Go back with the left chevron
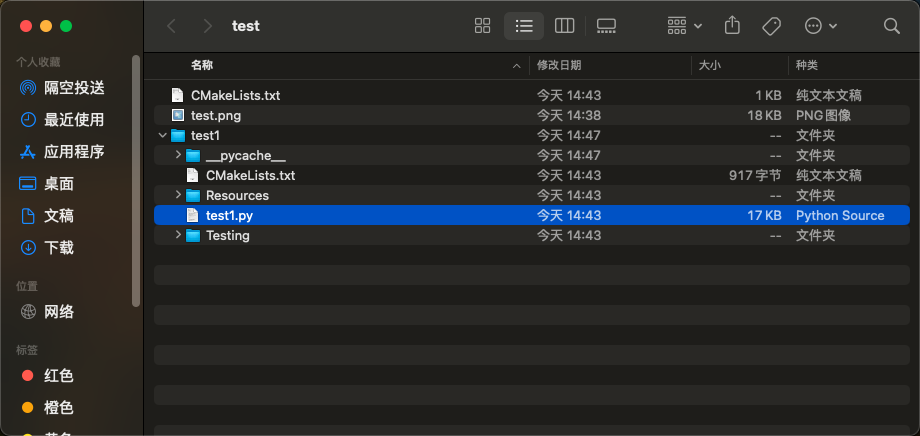 tap(172, 26)
